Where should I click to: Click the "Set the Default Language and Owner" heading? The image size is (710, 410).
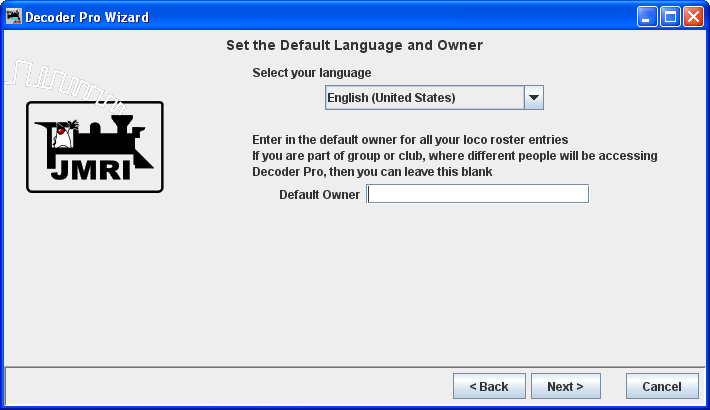coord(354,45)
